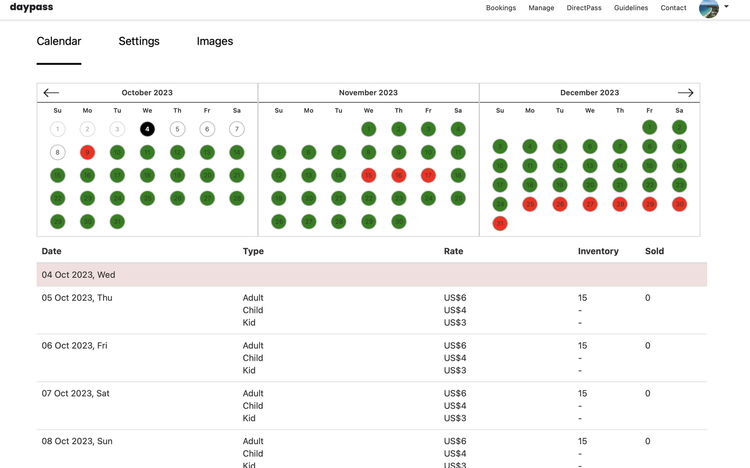Switch to the Settings tab

139,41
